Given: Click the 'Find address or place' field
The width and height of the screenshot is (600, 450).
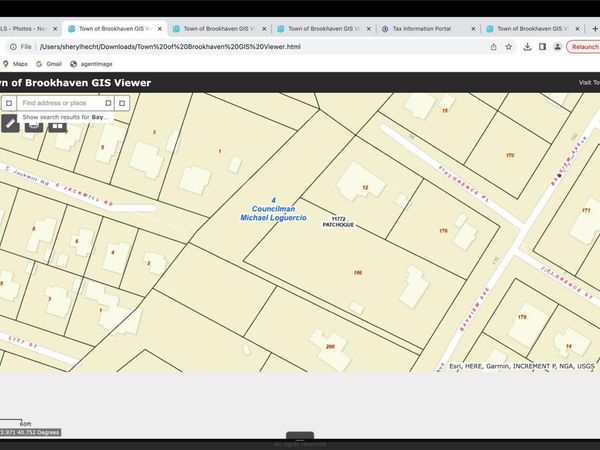Looking at the screenshot, I should click(58, 103).
